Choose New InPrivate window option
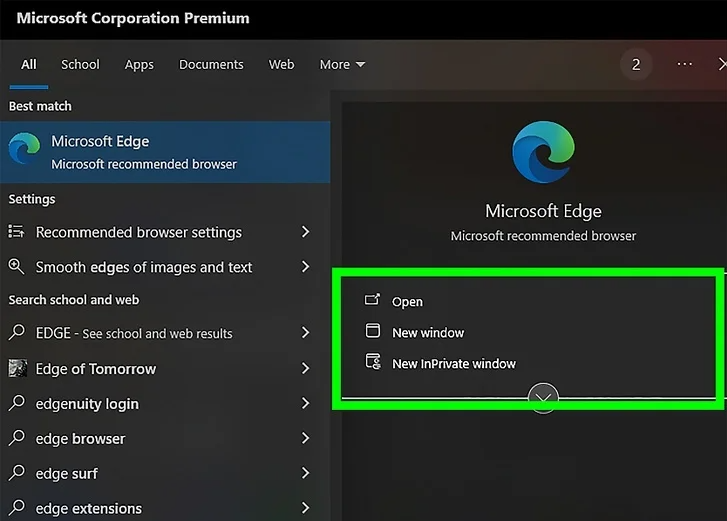 (x=454, y=363)
